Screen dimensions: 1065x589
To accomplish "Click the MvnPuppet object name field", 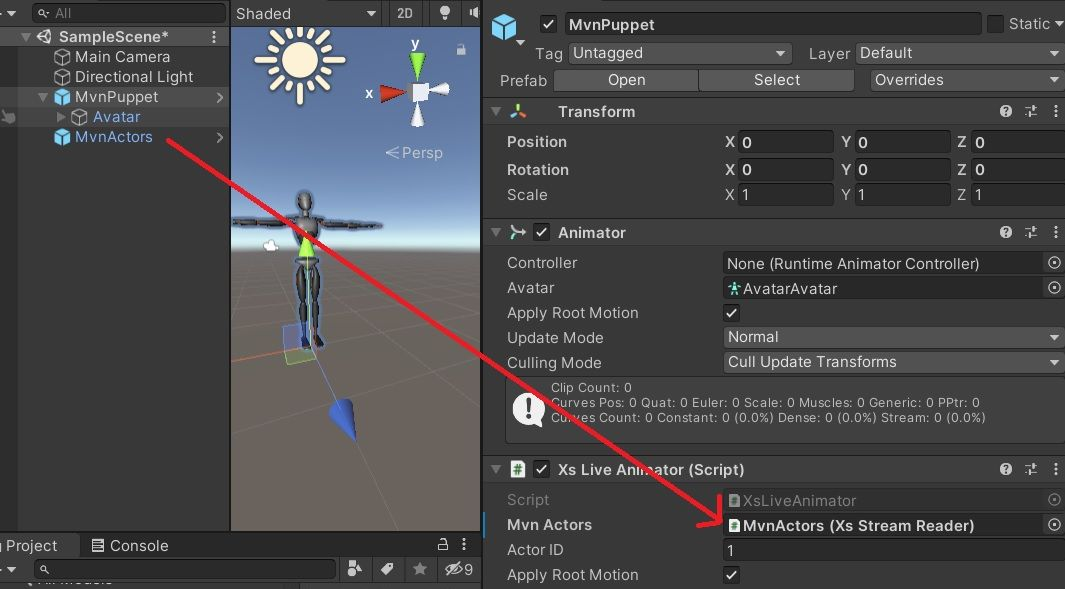I will point(773,24).
